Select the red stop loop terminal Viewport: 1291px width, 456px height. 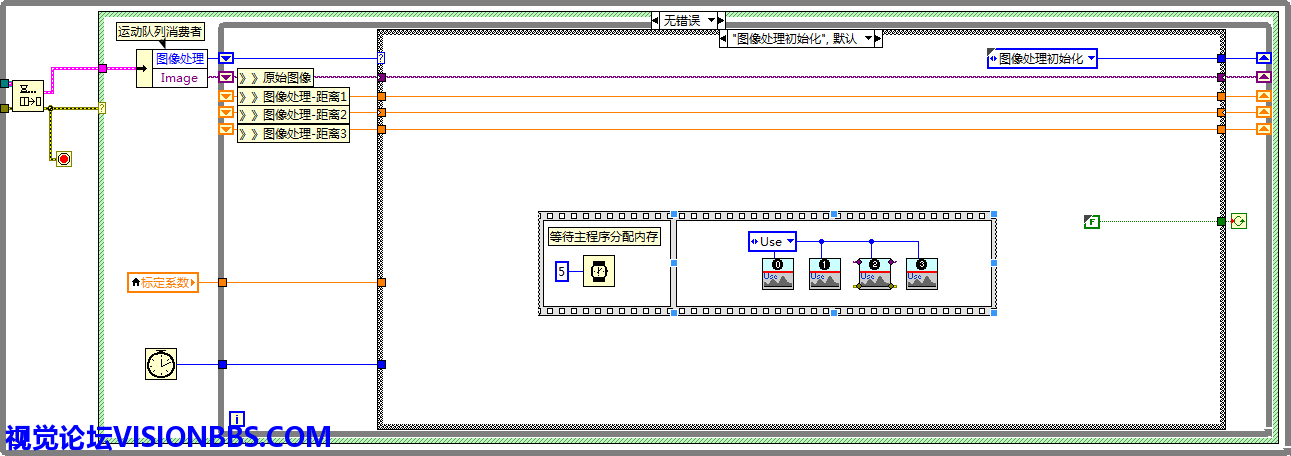(x=63, y=158)
